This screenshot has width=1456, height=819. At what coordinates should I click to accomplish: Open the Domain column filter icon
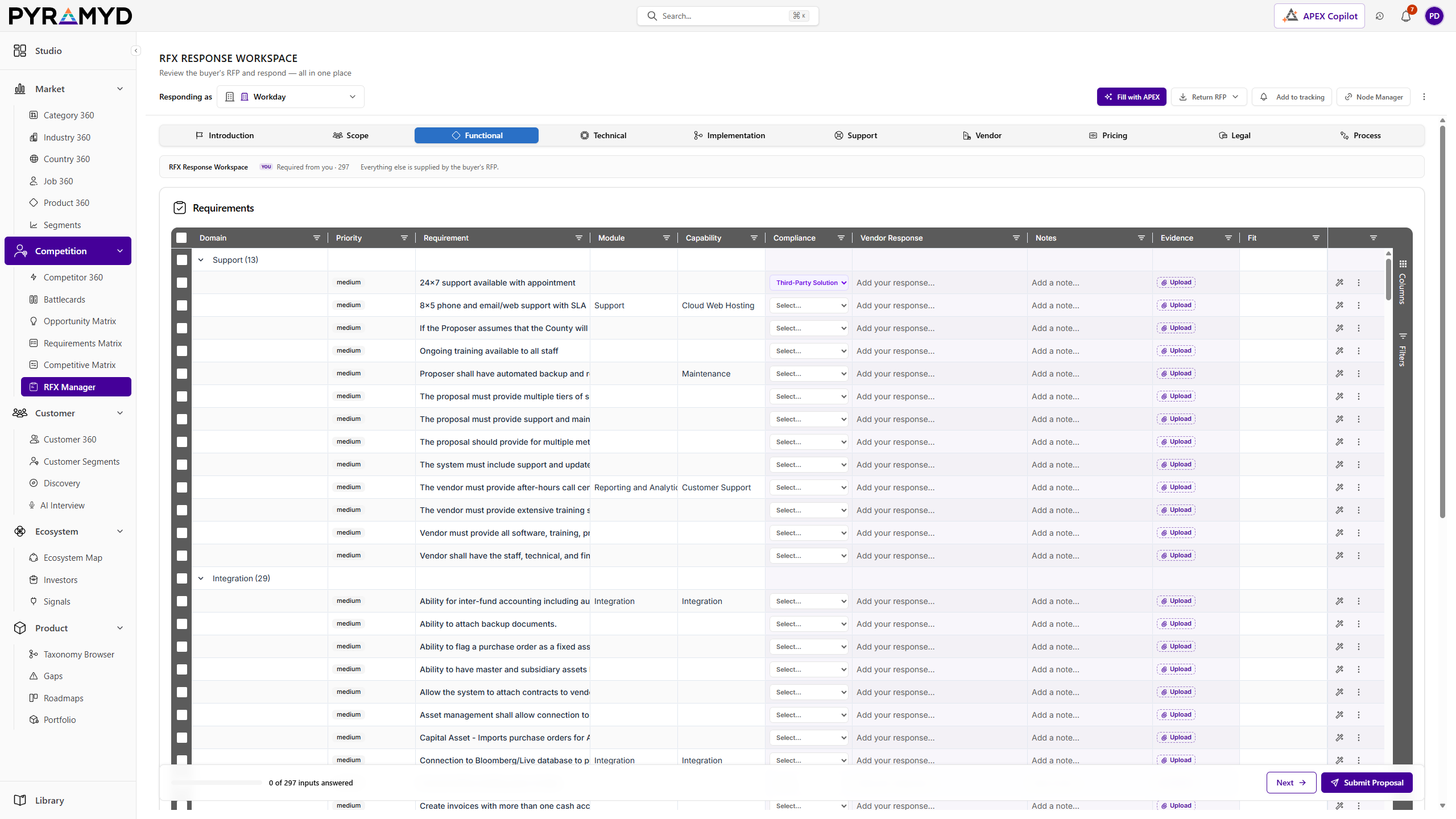[x=317, y=238]
